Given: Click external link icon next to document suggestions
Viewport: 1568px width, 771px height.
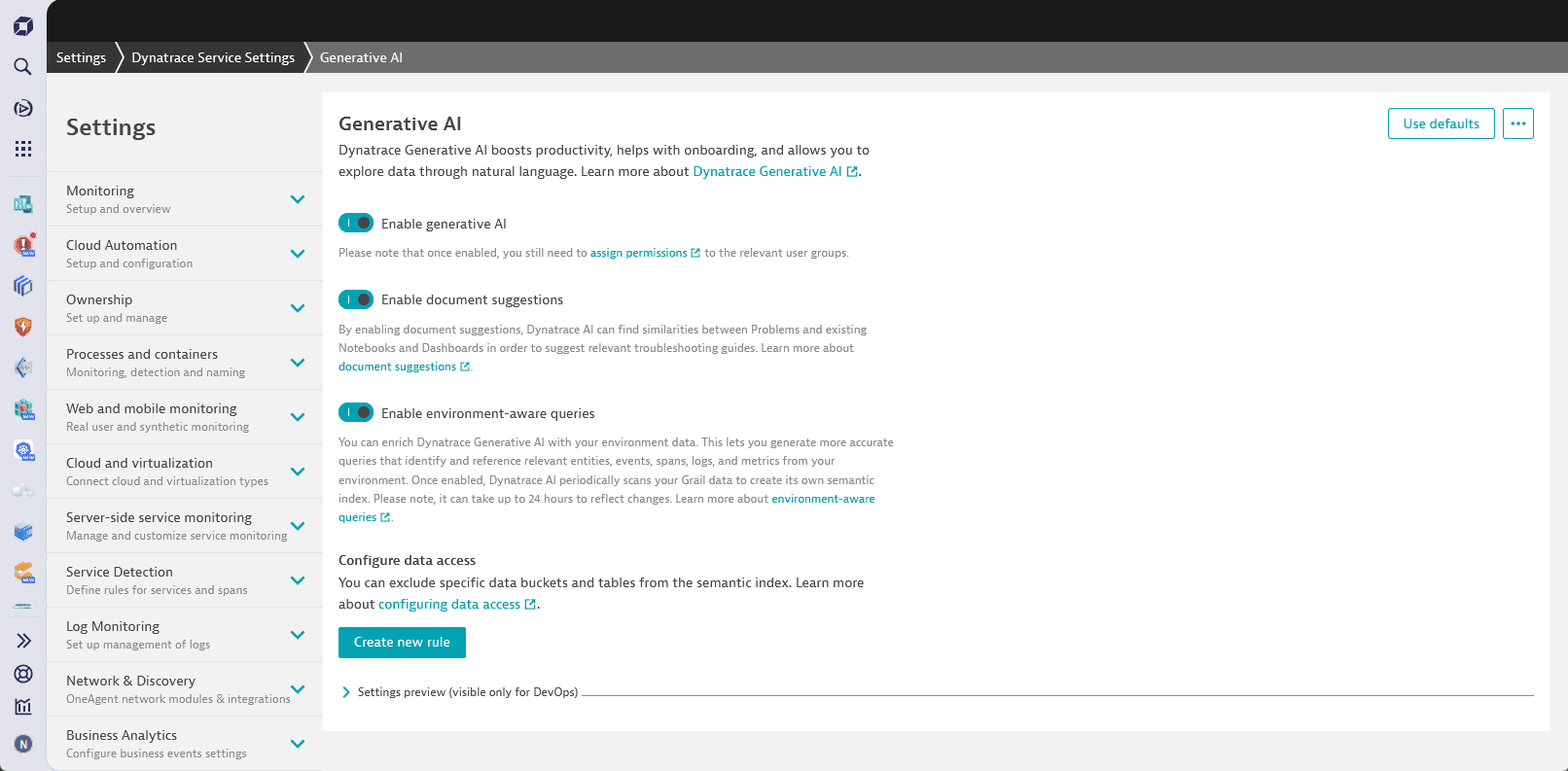Looking at the screenshot, I should coord(465,367).
